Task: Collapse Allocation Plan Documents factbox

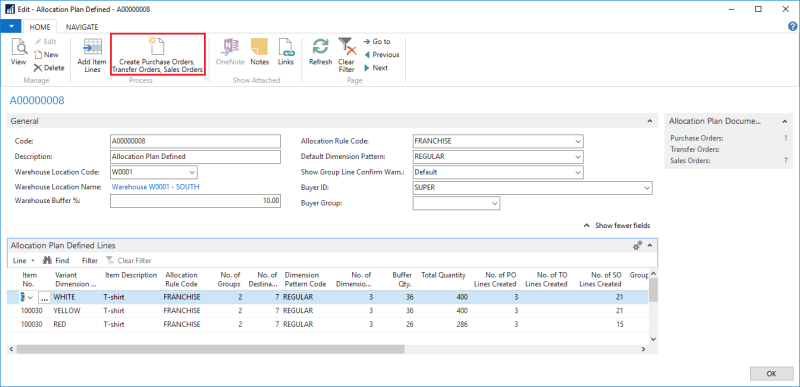Action: tap(784, 121)
